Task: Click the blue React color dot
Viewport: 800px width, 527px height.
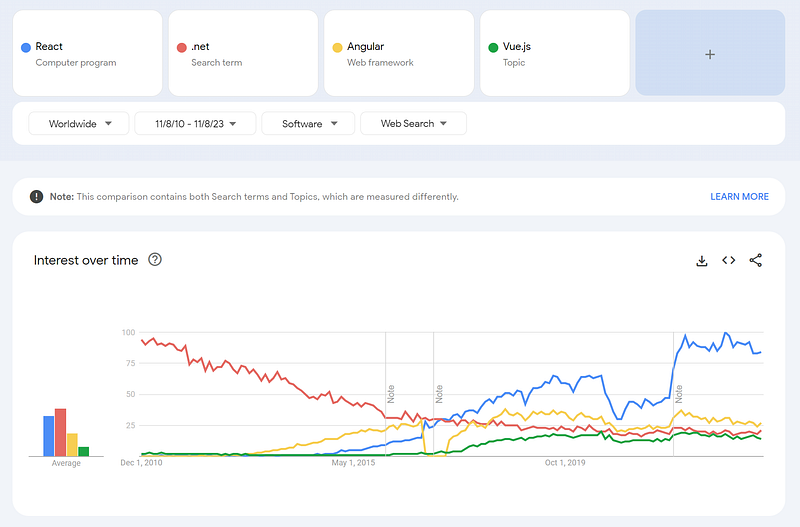Action: [26, 47]
